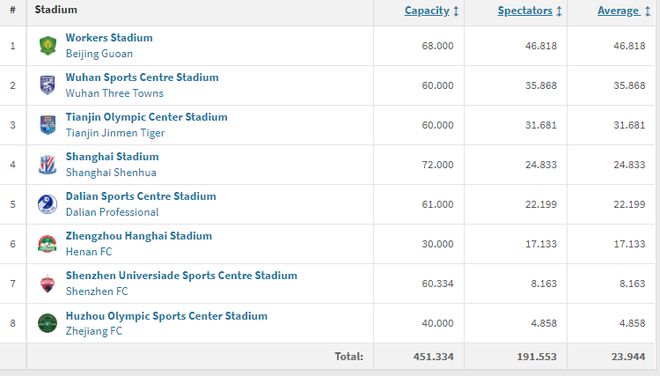660x376 pixels.
Task: Select the Shanghai Shenhua club crest
Action: point(48,165)
